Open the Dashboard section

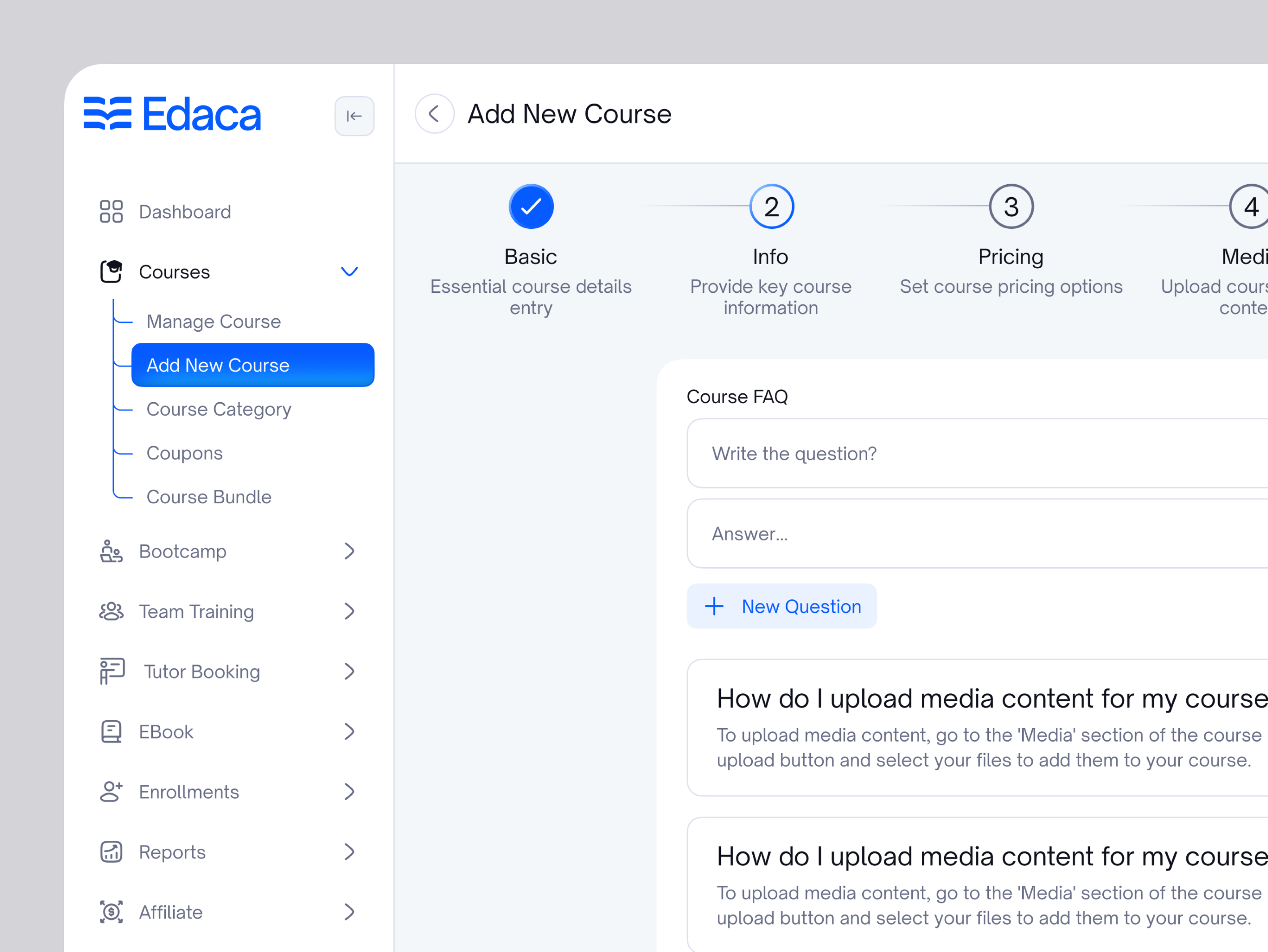[185, 211]
